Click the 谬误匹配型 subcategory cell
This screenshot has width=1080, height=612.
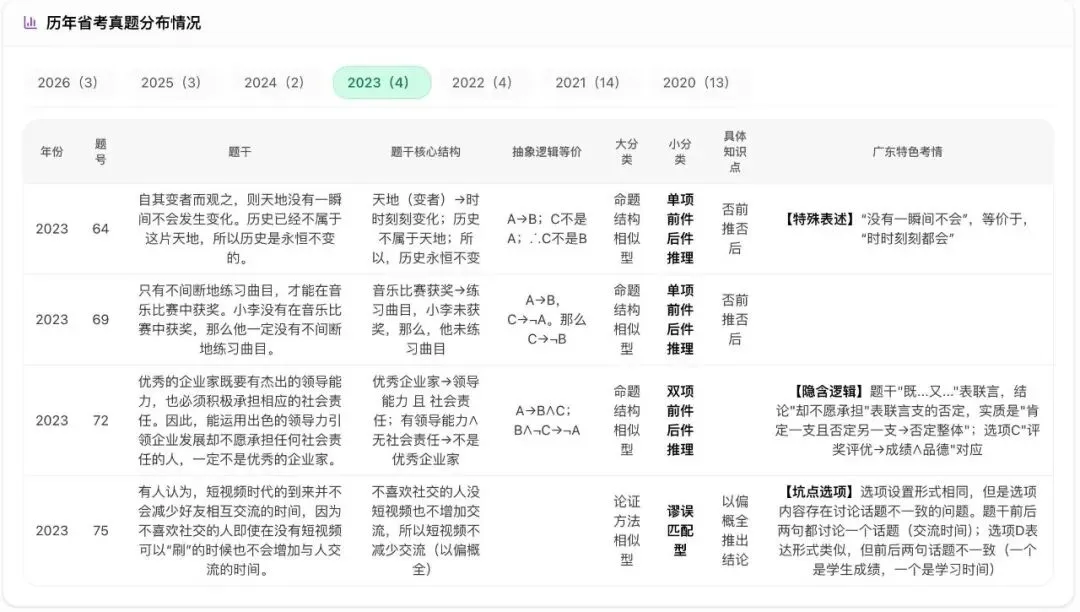point(680,530)
